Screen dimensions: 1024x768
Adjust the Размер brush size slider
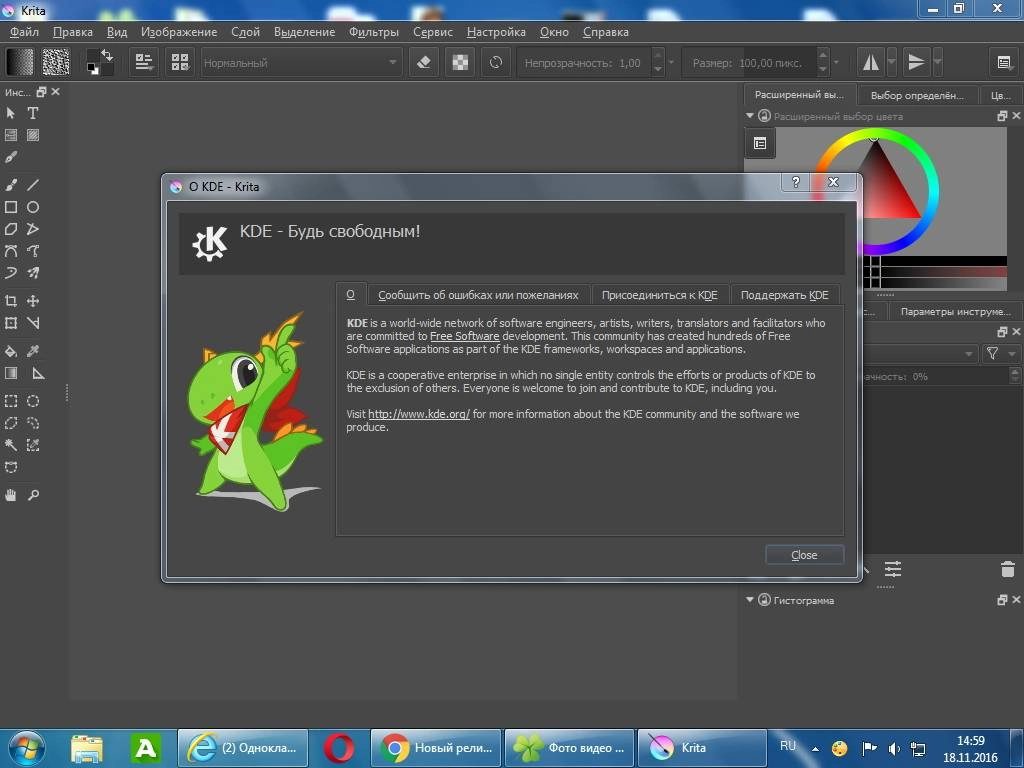click(x=750, y=63)
